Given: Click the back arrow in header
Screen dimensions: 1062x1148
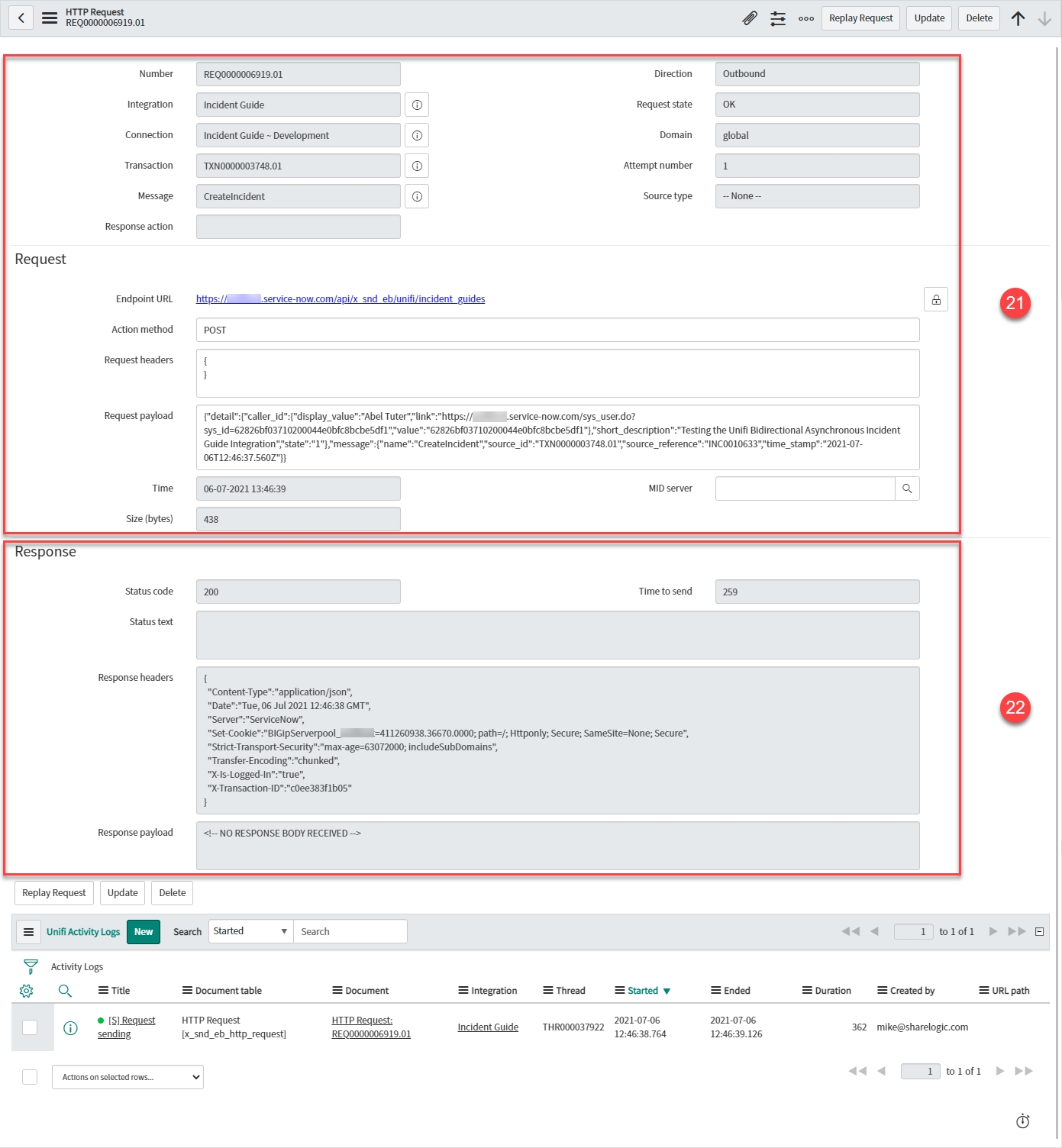Looking at the screenshot, I should 21,18.
